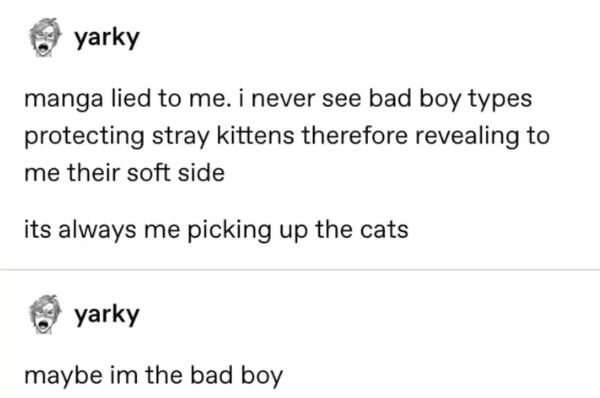Click the word 'picking' in the post
Viewport: 600px width, 398px height.
(229, 231)
